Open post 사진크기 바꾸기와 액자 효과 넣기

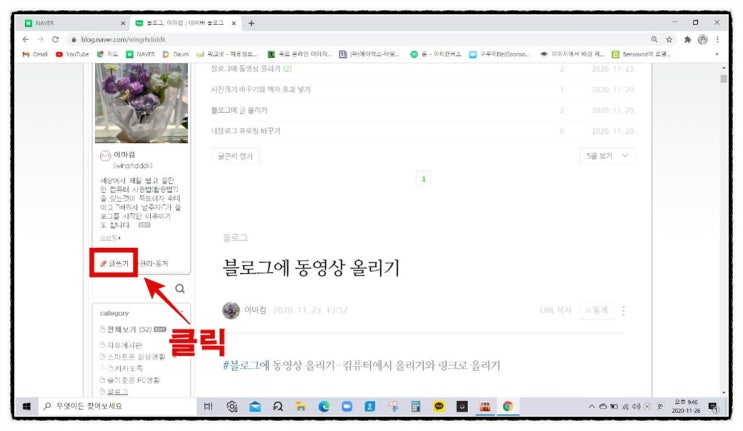(260, 90)
